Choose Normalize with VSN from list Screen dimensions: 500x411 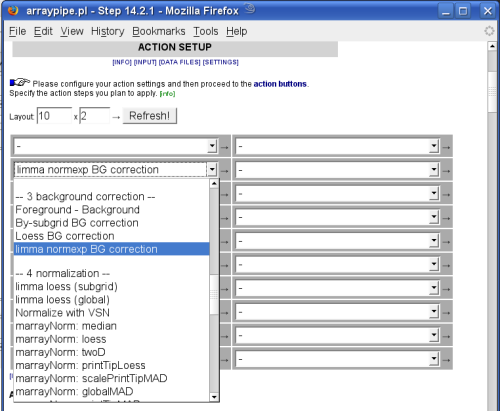[x=63, y=313]
